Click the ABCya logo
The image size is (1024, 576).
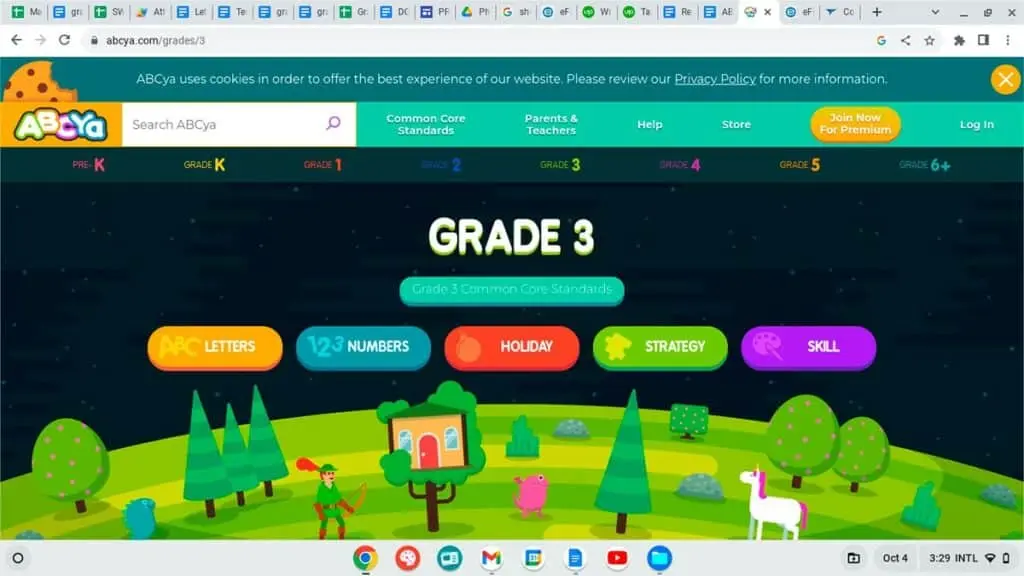(x=61, y=125)
